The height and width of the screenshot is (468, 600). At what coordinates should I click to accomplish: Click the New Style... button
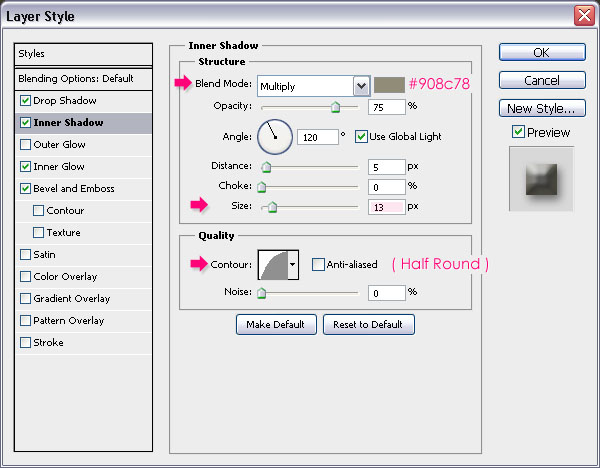click(541, 108)
